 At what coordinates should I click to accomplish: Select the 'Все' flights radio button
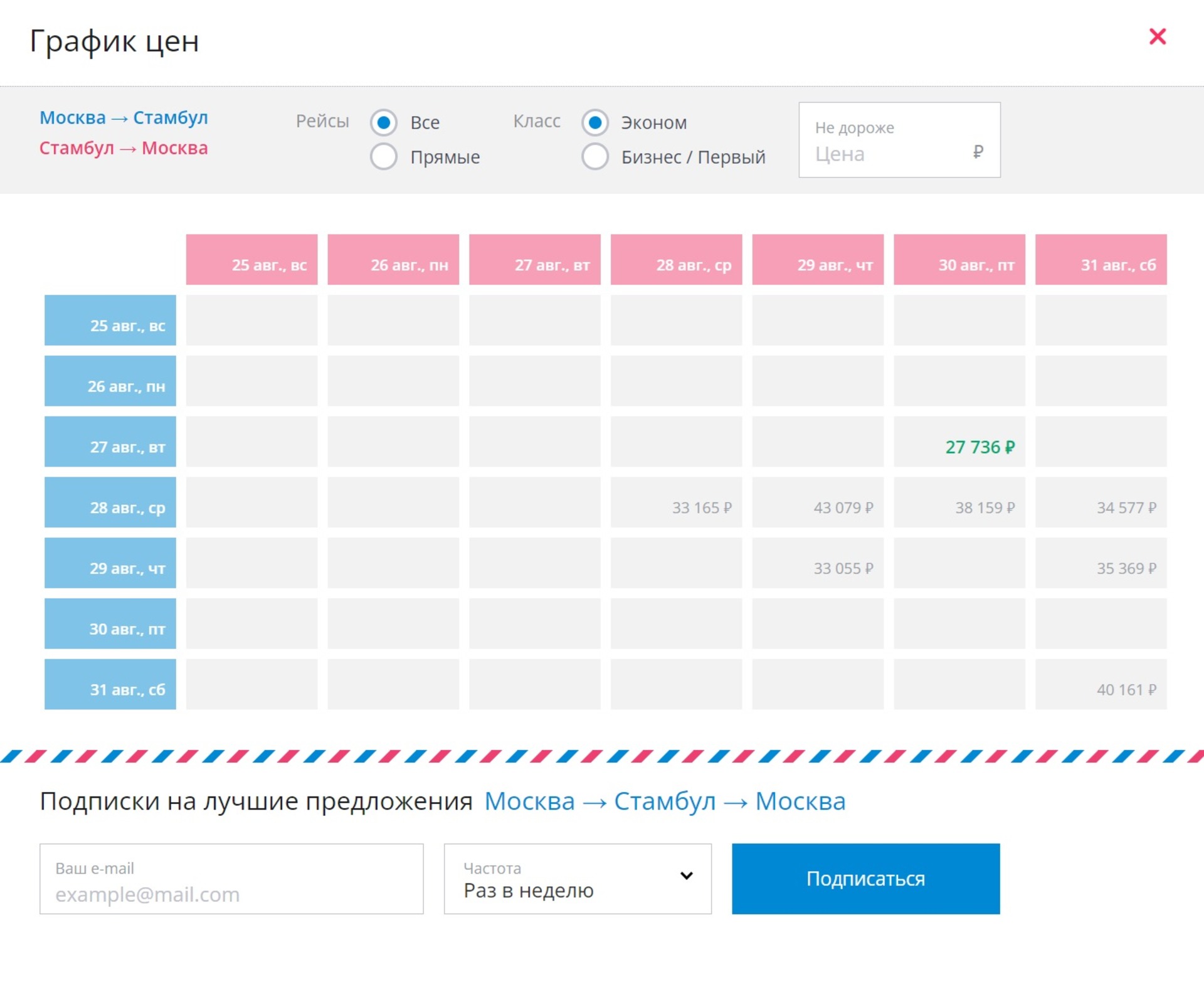coord(384,122)
